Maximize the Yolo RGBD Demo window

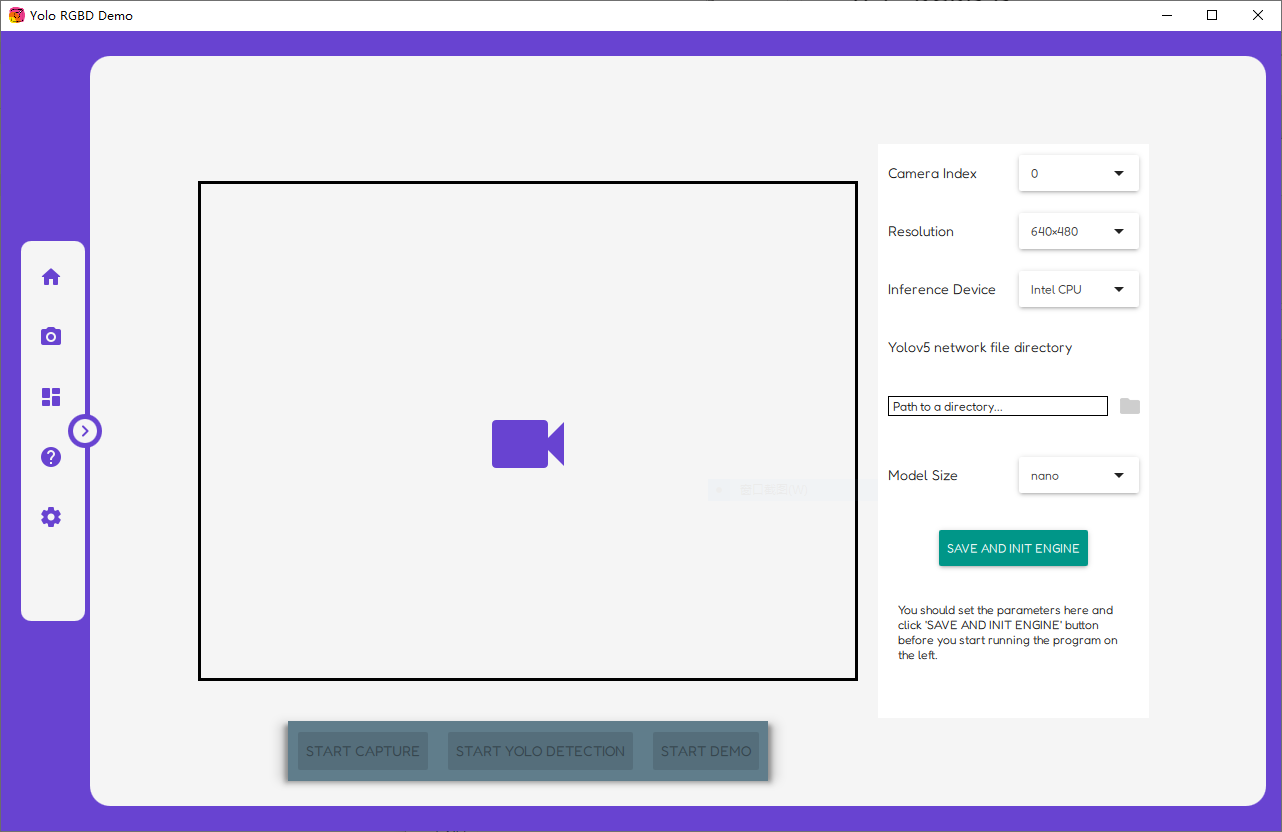pyautogui.click(x=1212, y=15)
